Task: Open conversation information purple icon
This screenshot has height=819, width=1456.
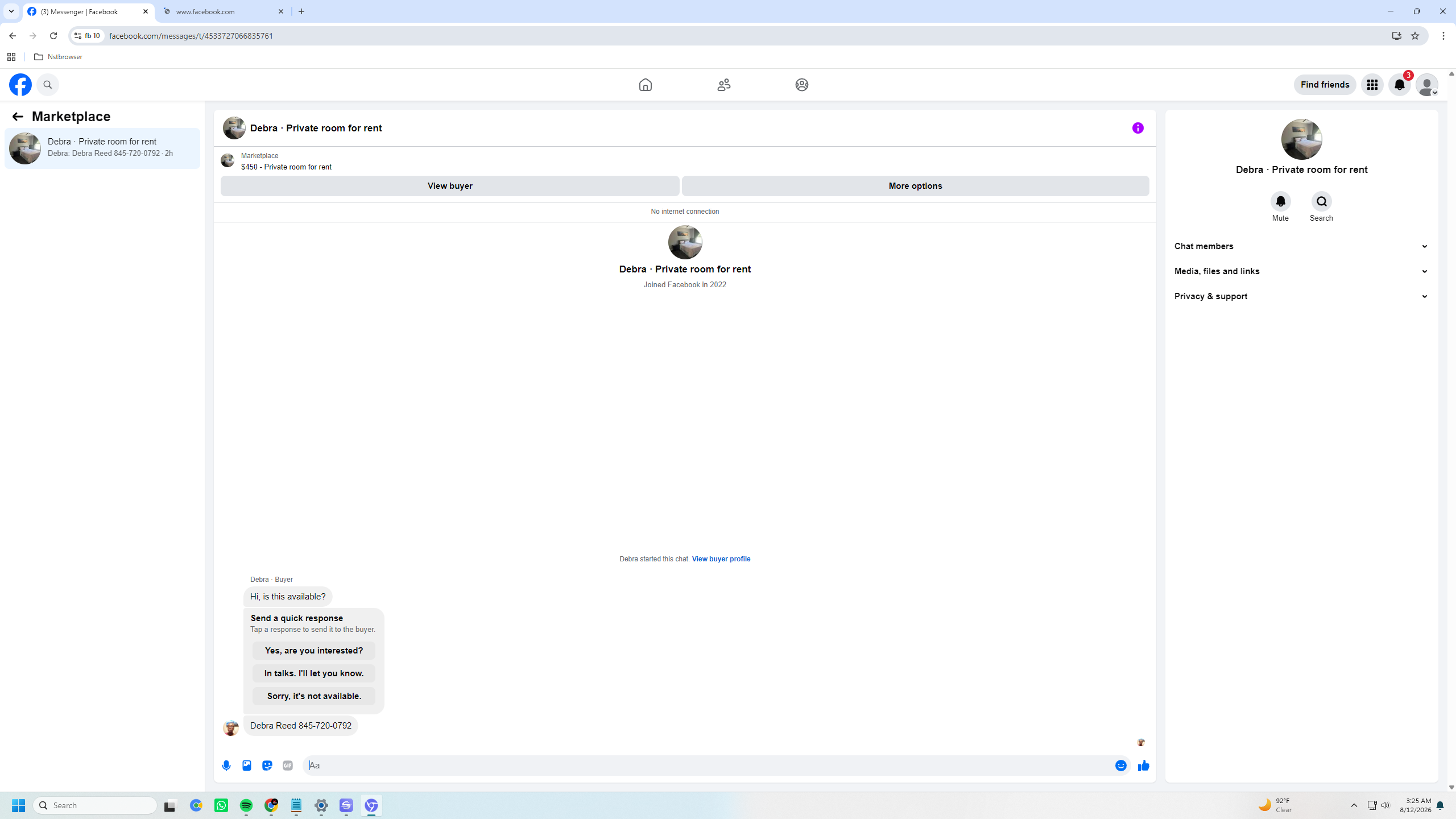Action: pyautogui.click(x=1137, y=128)
